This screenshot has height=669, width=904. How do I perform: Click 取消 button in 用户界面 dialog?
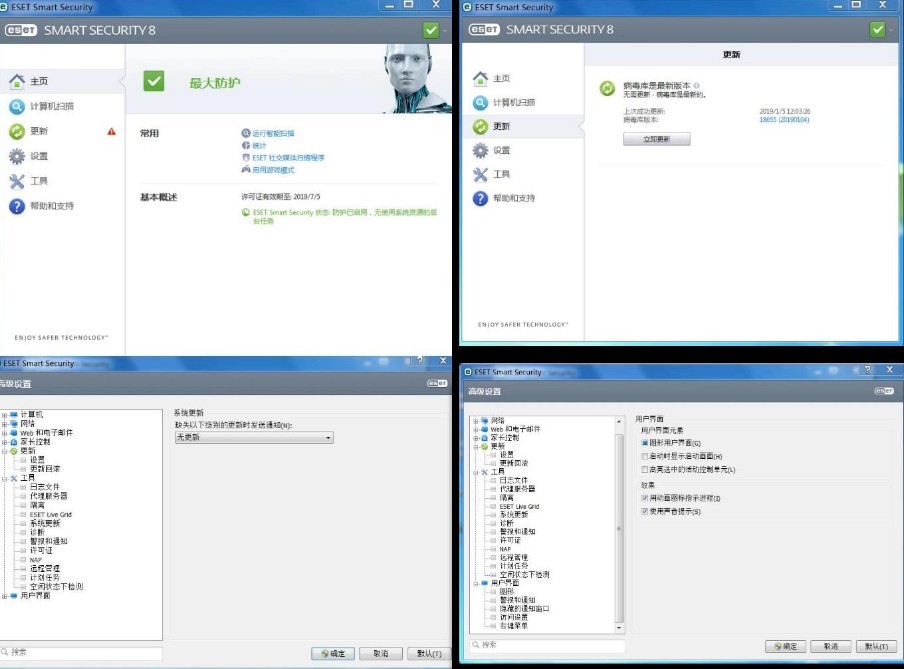(831, 647)
